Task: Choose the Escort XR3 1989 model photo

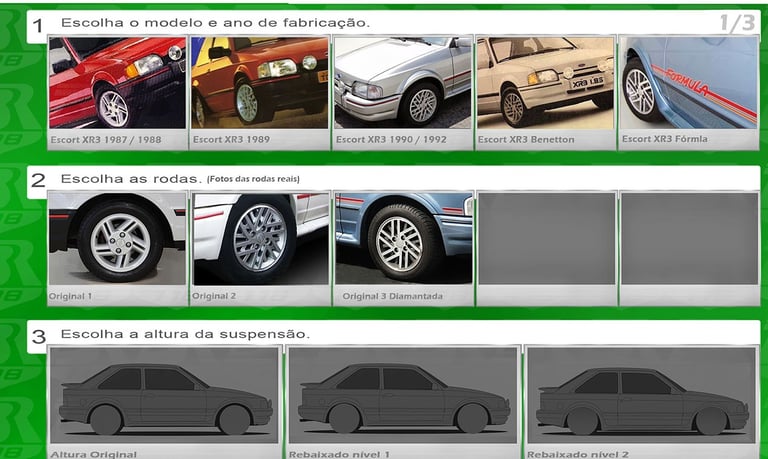Action: tap(260, 83)
